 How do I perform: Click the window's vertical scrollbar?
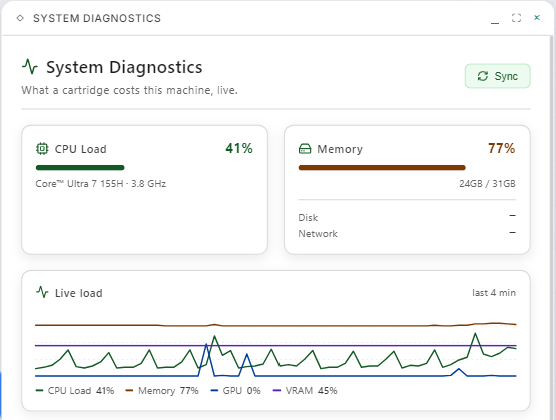[551, 227]
